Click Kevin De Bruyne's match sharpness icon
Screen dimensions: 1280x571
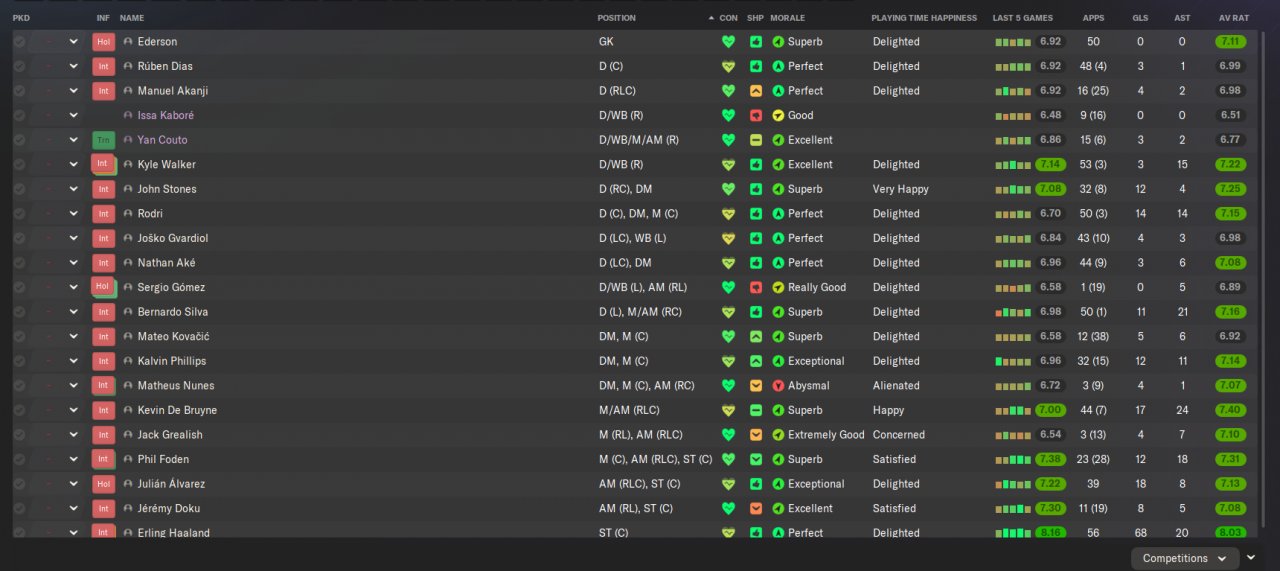(756, 410)
